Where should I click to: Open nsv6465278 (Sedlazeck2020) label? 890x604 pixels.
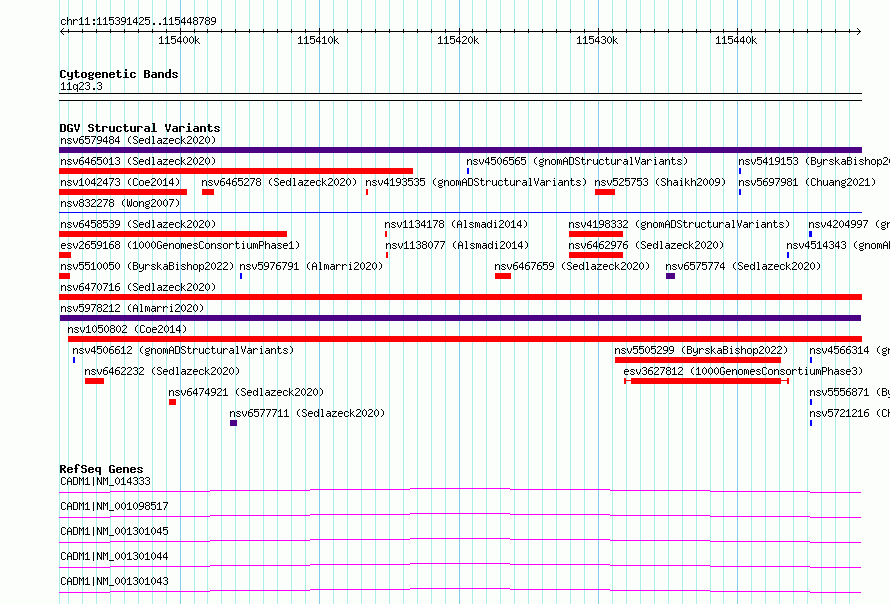tap(279, 182)
